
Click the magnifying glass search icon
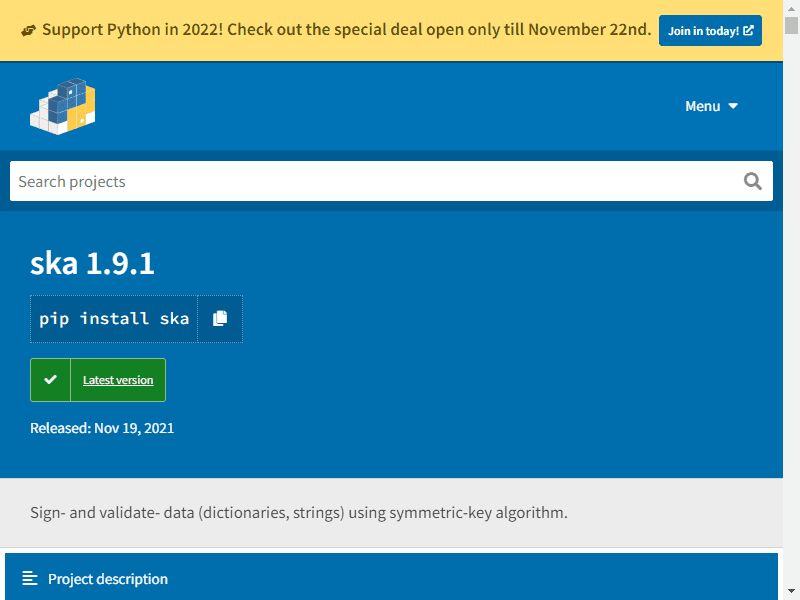753,181
